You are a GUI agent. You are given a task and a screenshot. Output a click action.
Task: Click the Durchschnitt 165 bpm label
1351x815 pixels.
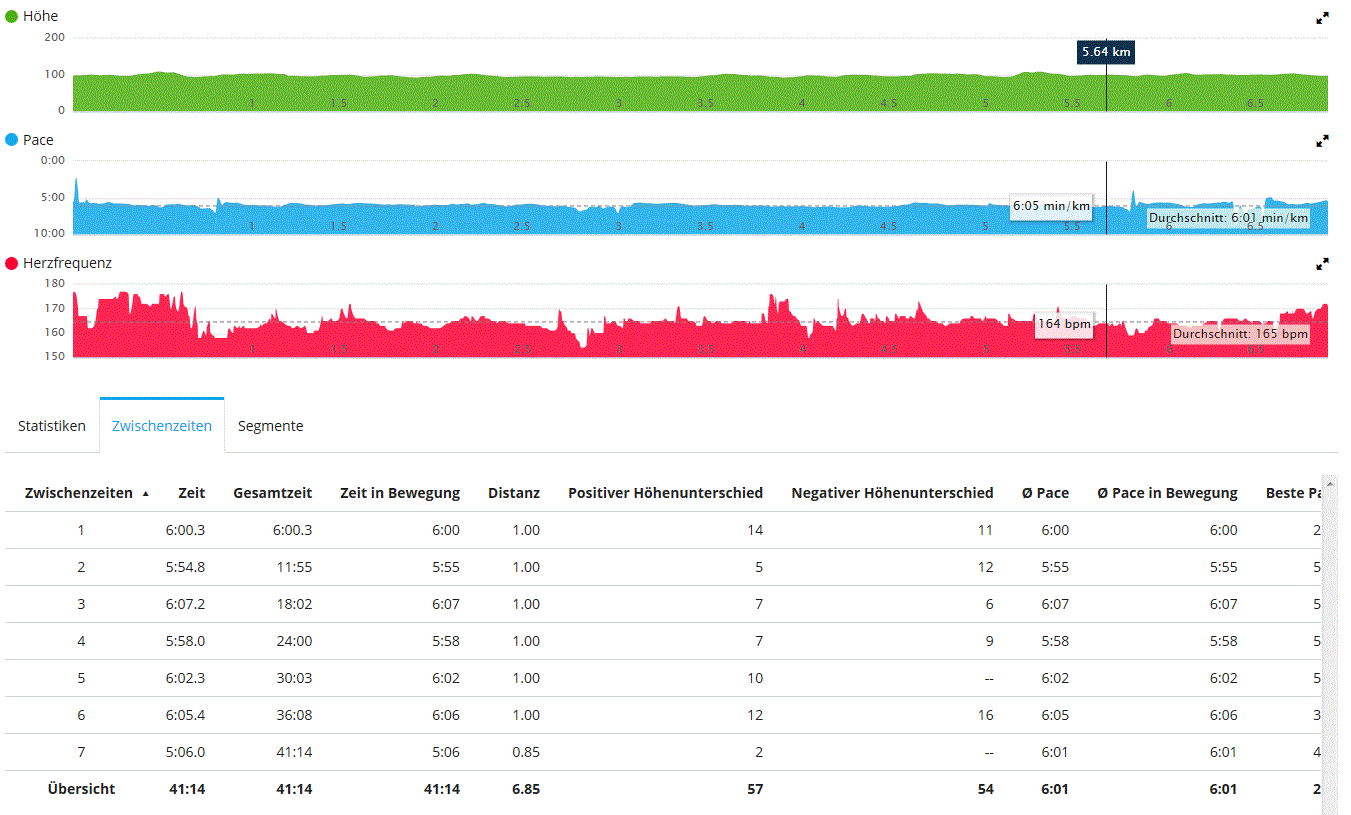tap(1240, 334)
